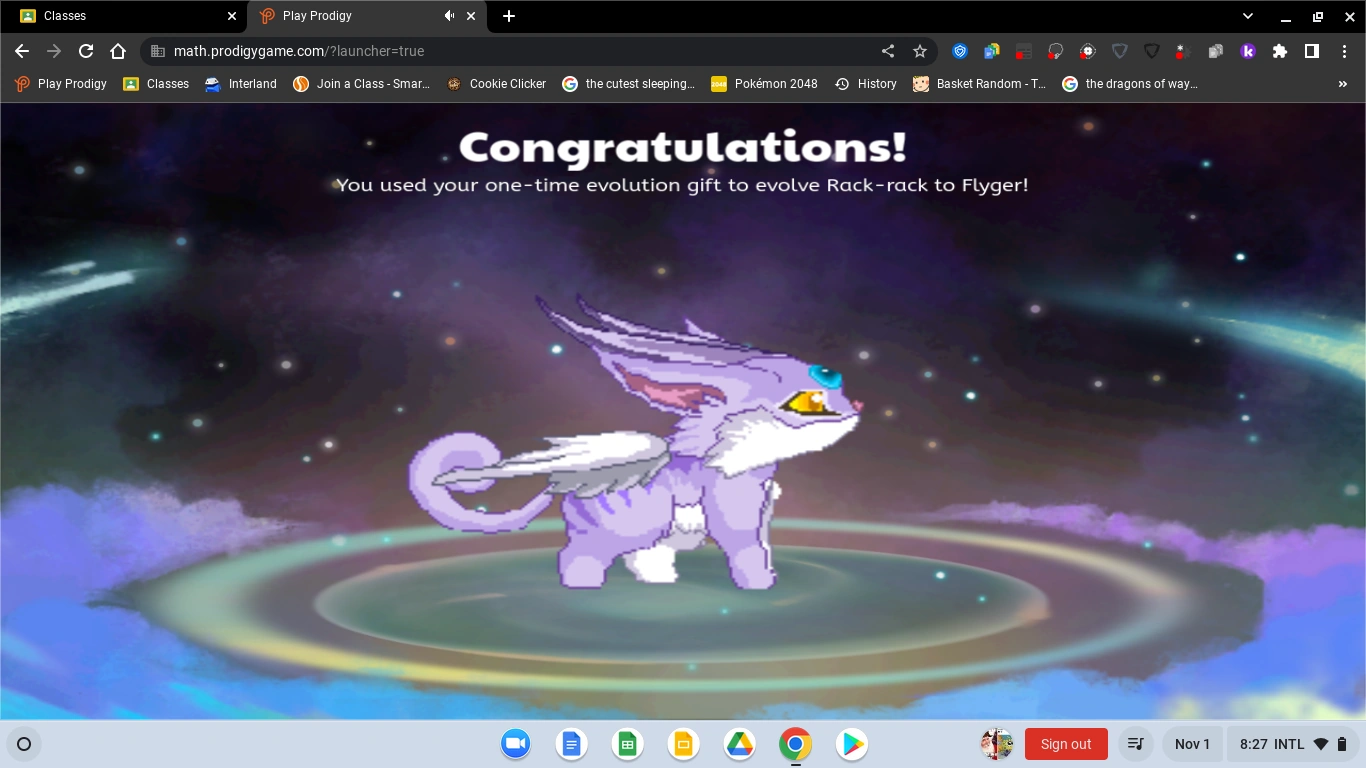Mute the Play Prodigy tab audio
The image size is (1366, 768).
tap(449, 16)
